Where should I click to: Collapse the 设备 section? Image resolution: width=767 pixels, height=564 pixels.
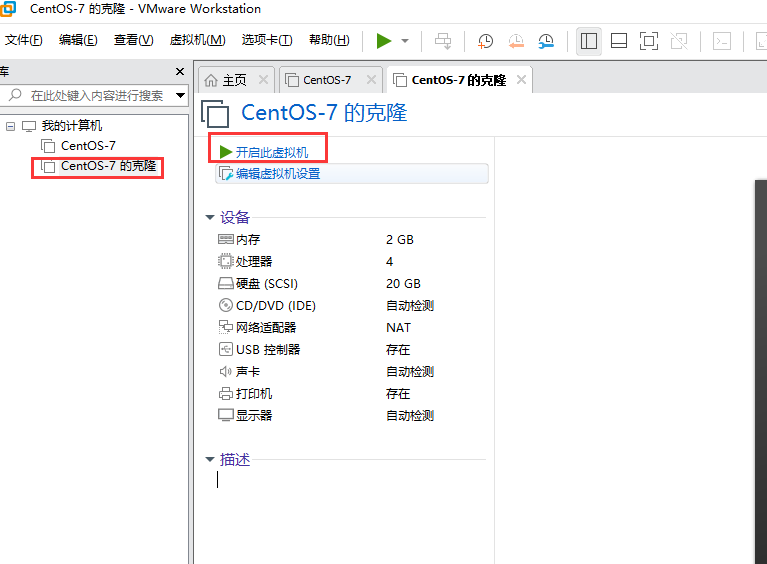tap(210, 217)
